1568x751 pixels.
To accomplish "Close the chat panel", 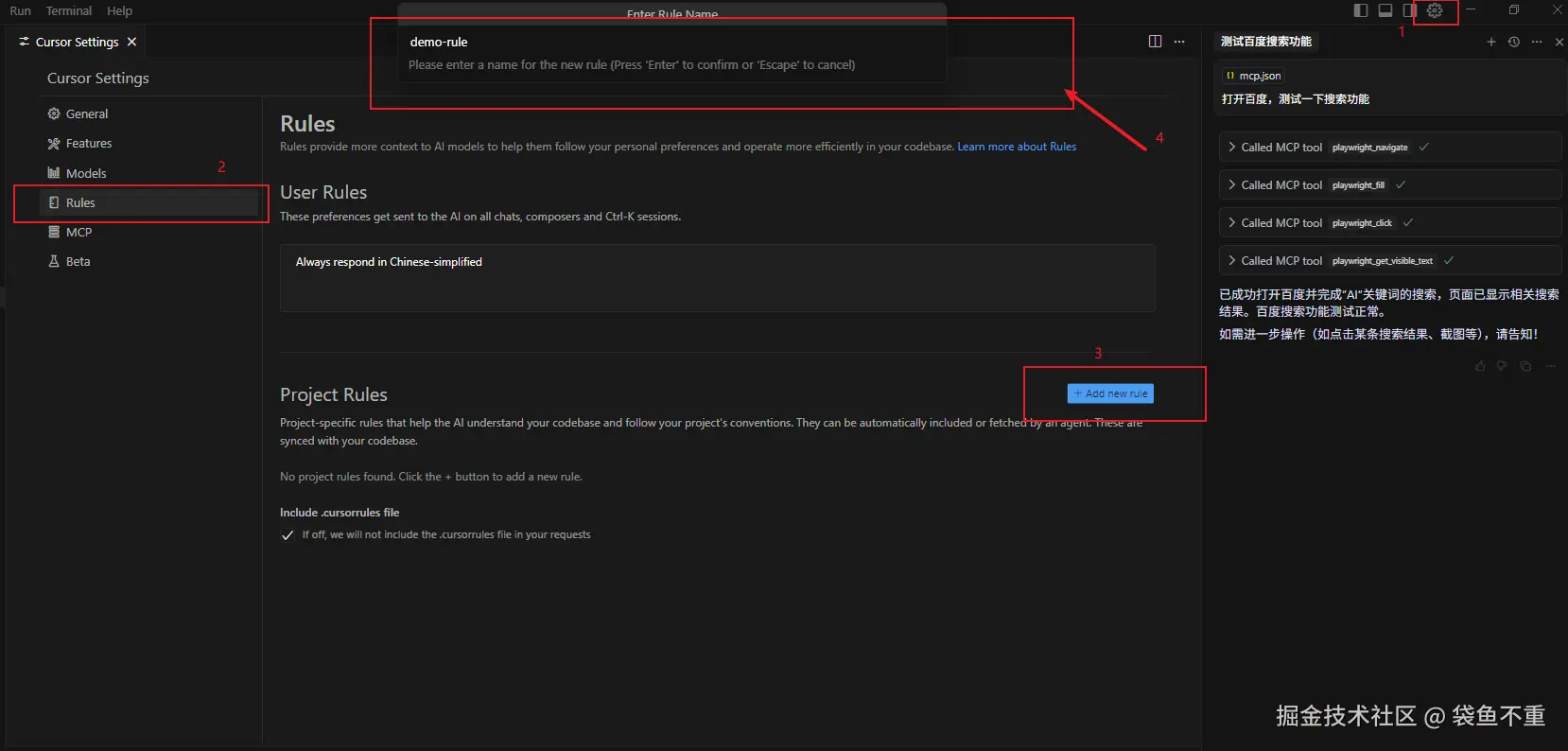I will tap(1559, 42).
